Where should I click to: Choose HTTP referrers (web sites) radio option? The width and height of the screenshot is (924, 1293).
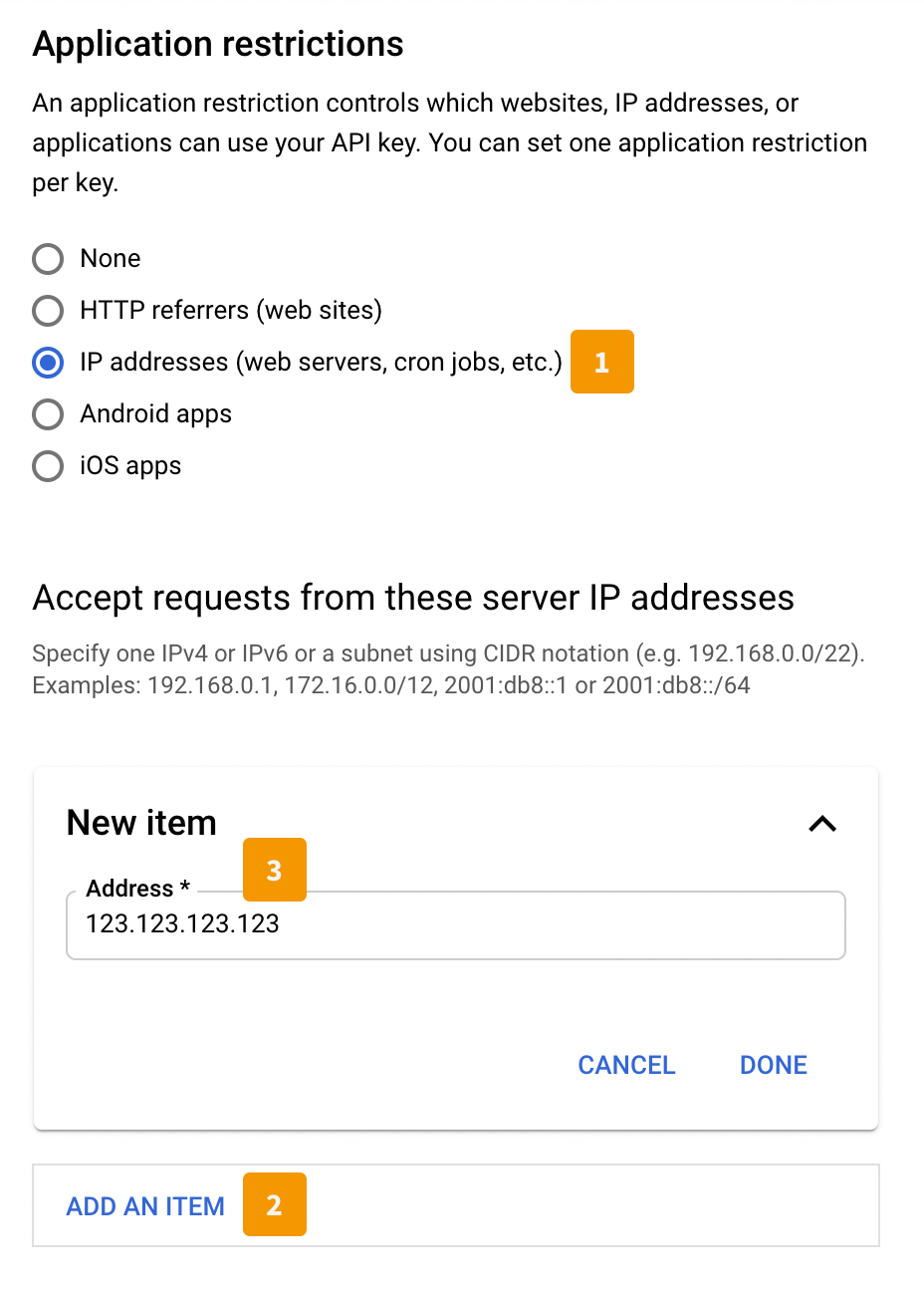(x=48, y=311)
